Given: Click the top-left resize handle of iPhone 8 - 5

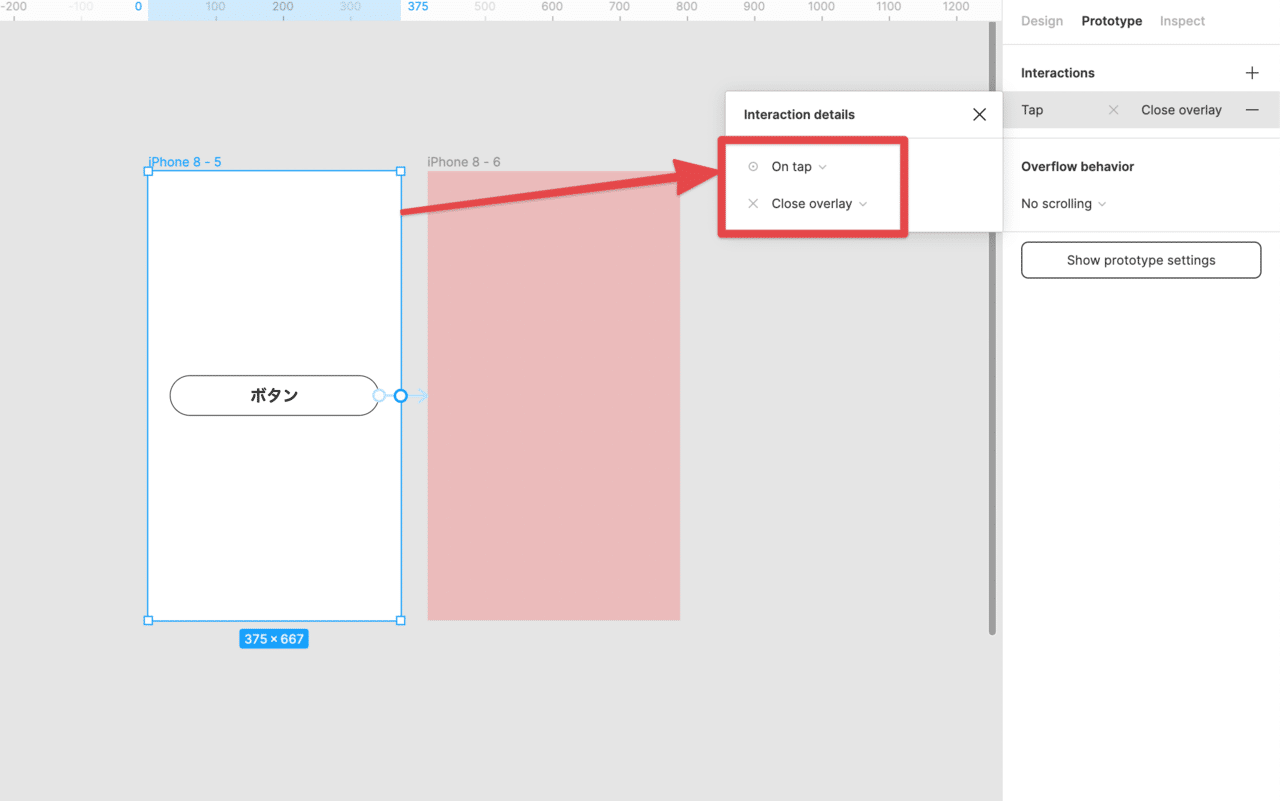Looking at the screenshot, I should (x=149, y=171).
